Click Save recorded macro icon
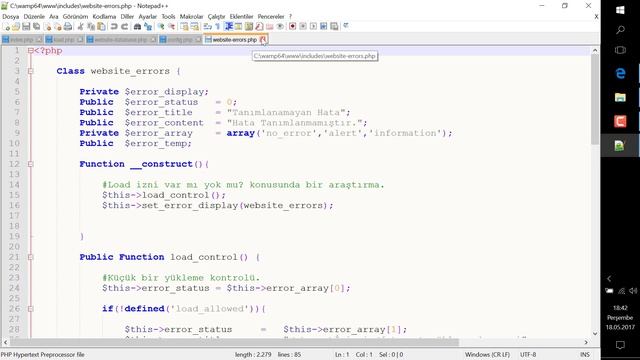Image resolution: width=640 pixels, height=360 pixels. tap(334, 27)
